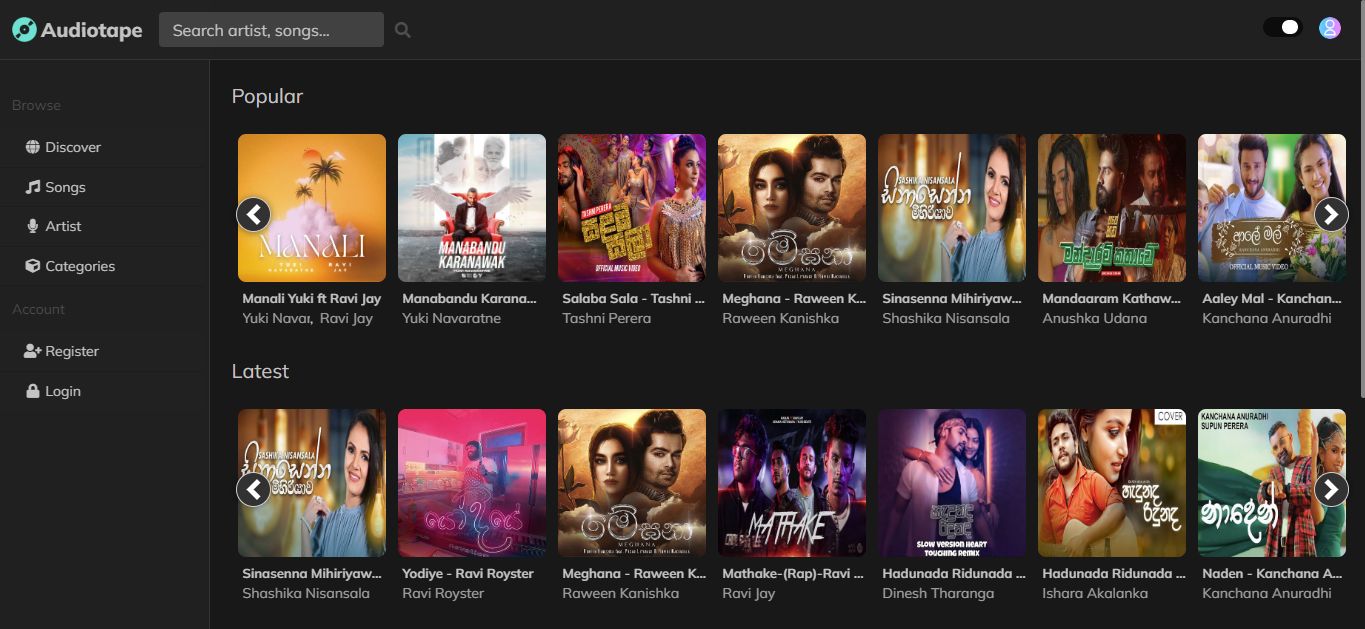Viewport: 1365px width, 629px height.
Task: Click song title Manabandu Karana...
Action: [x=469, y=298]
